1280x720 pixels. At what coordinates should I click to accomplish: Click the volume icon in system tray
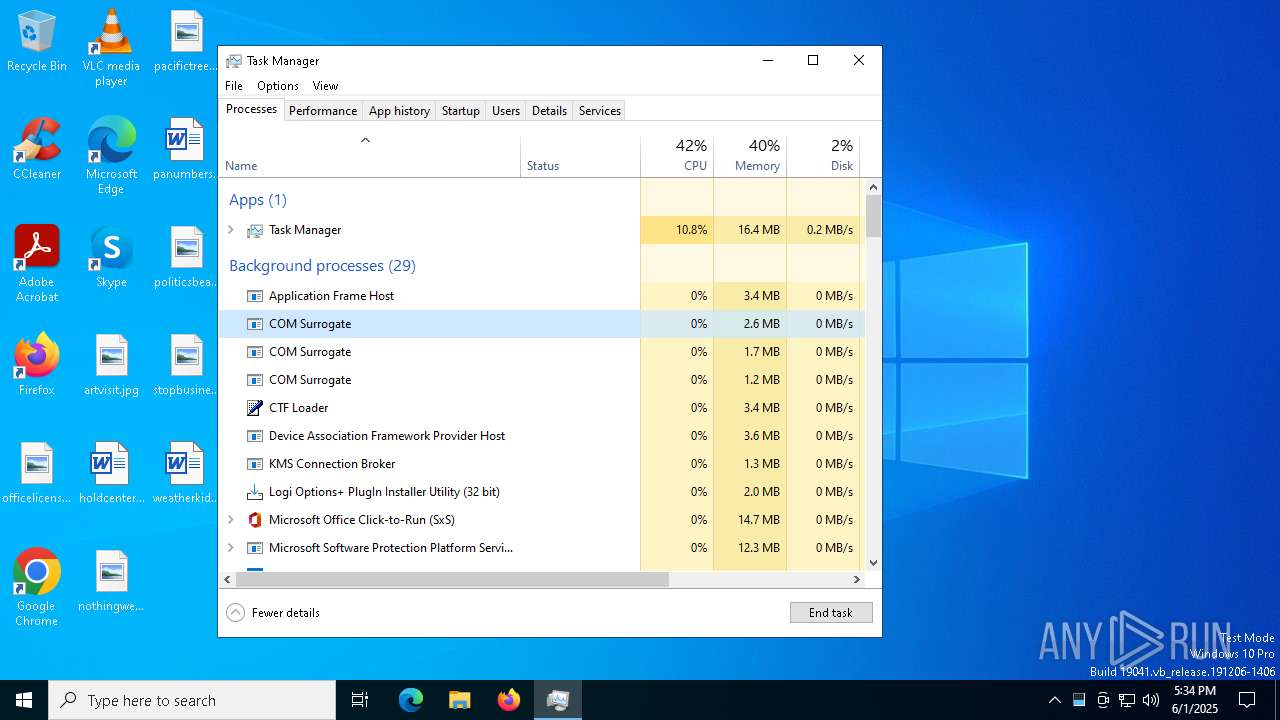pyautogui.click(x=1151, y=700)
